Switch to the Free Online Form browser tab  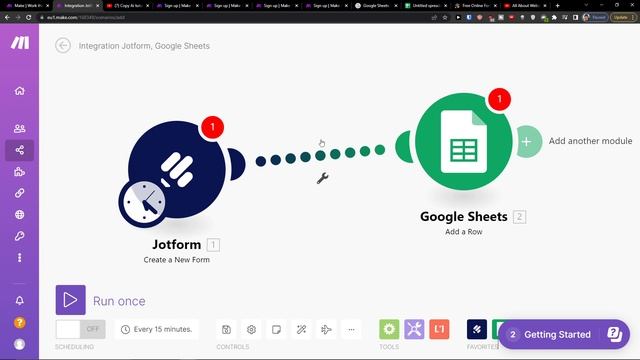click(x=476, y=6)
